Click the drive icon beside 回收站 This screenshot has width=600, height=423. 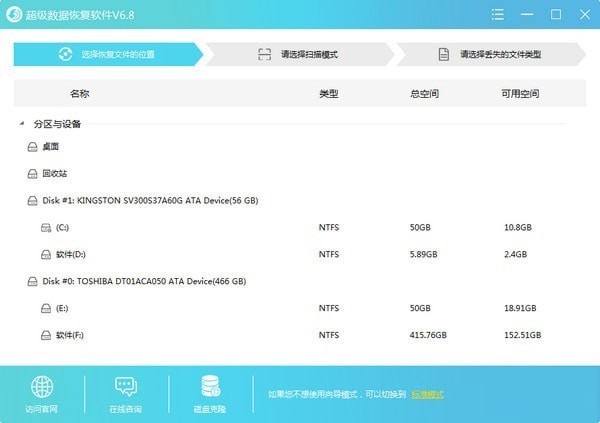[x=33, y=174]
